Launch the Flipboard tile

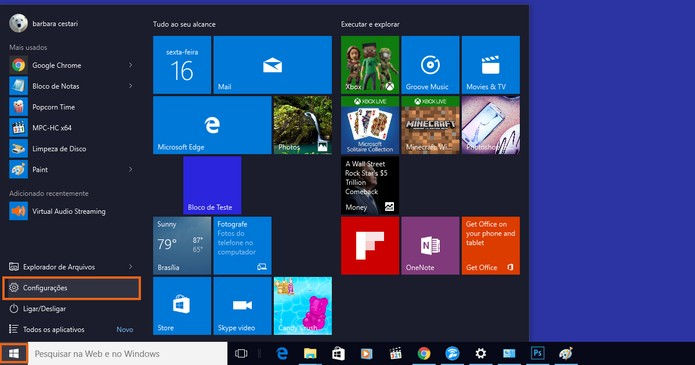coord(370,246)
